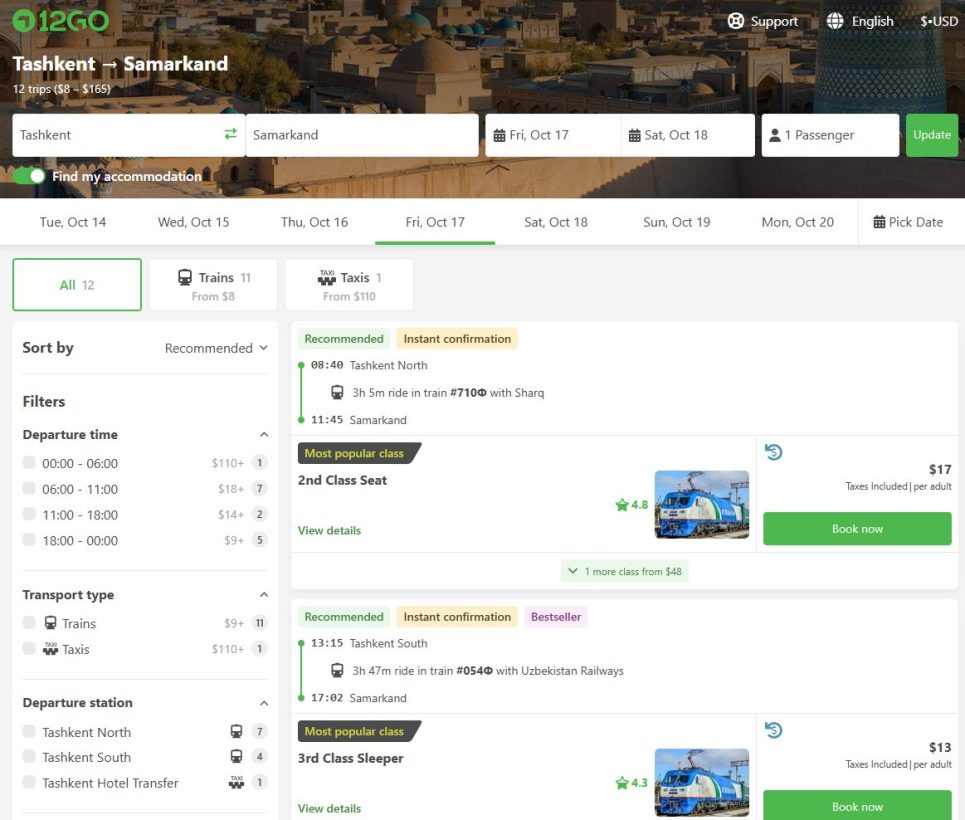
Task: Click the 2nd Class Seat train thumbnail
Action: [701, 504]
